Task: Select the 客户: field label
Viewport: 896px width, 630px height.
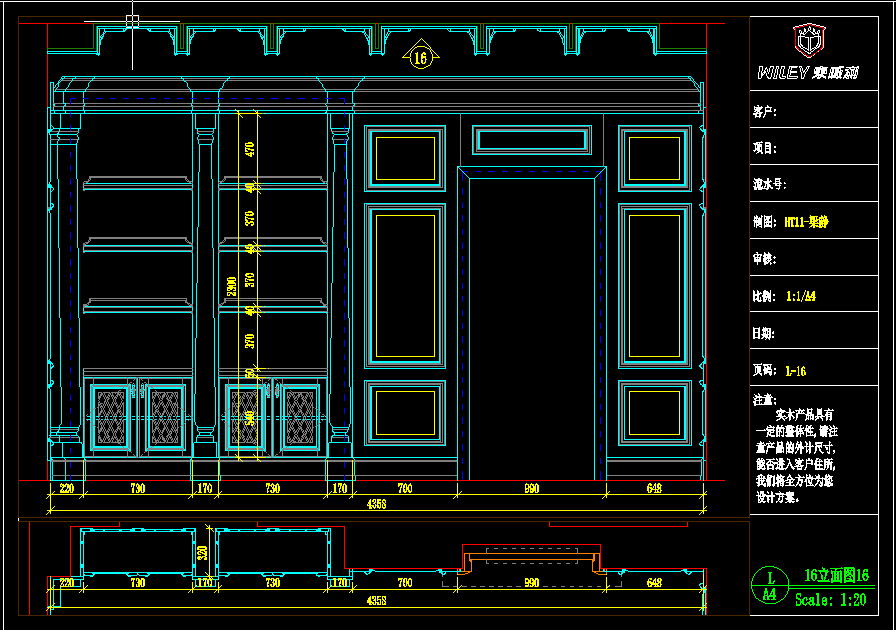Action: point(765,111)
